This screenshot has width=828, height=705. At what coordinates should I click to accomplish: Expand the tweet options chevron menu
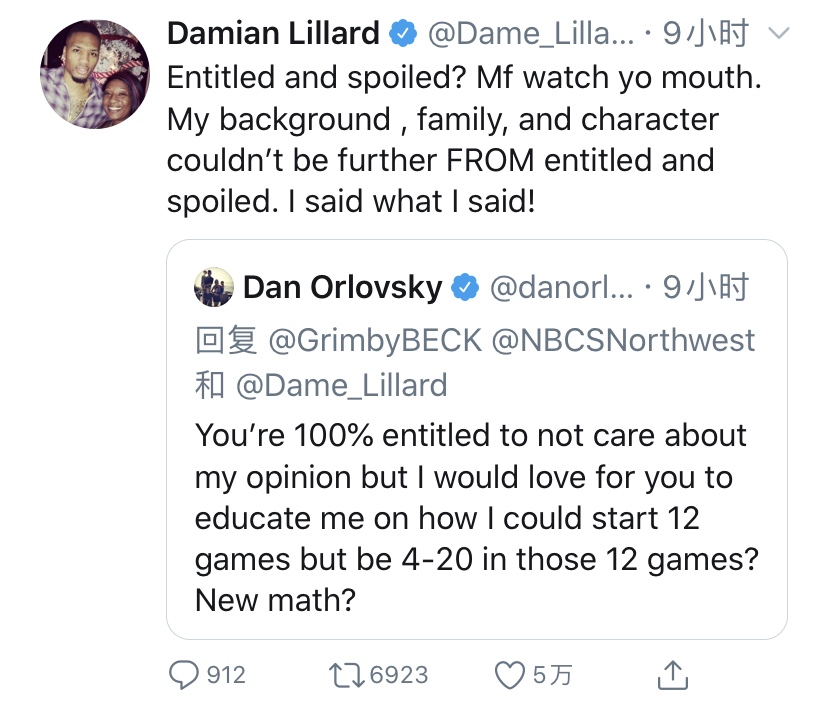click(x=778, y=34)
